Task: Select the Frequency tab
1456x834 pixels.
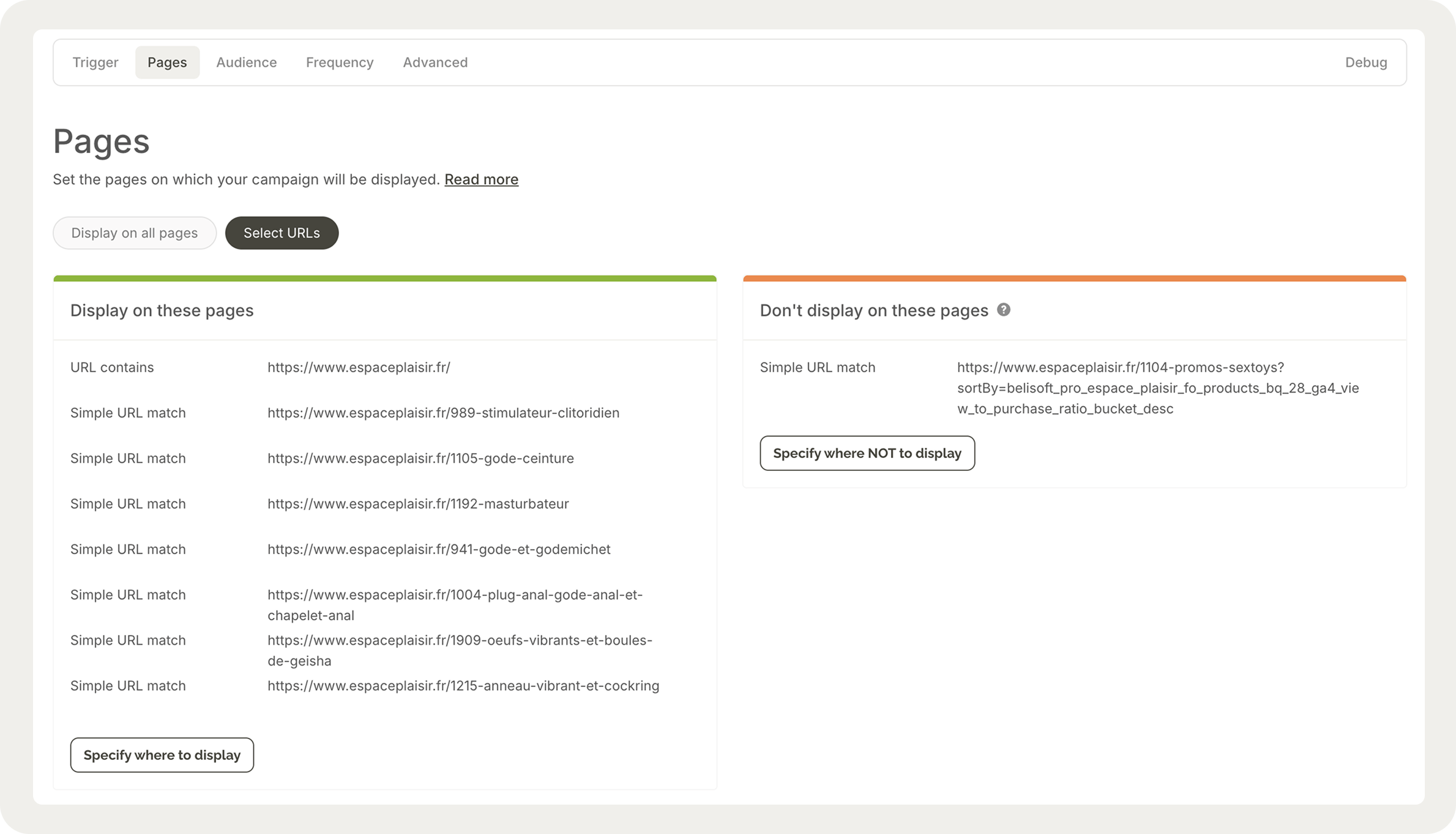Action: (340, 62)
